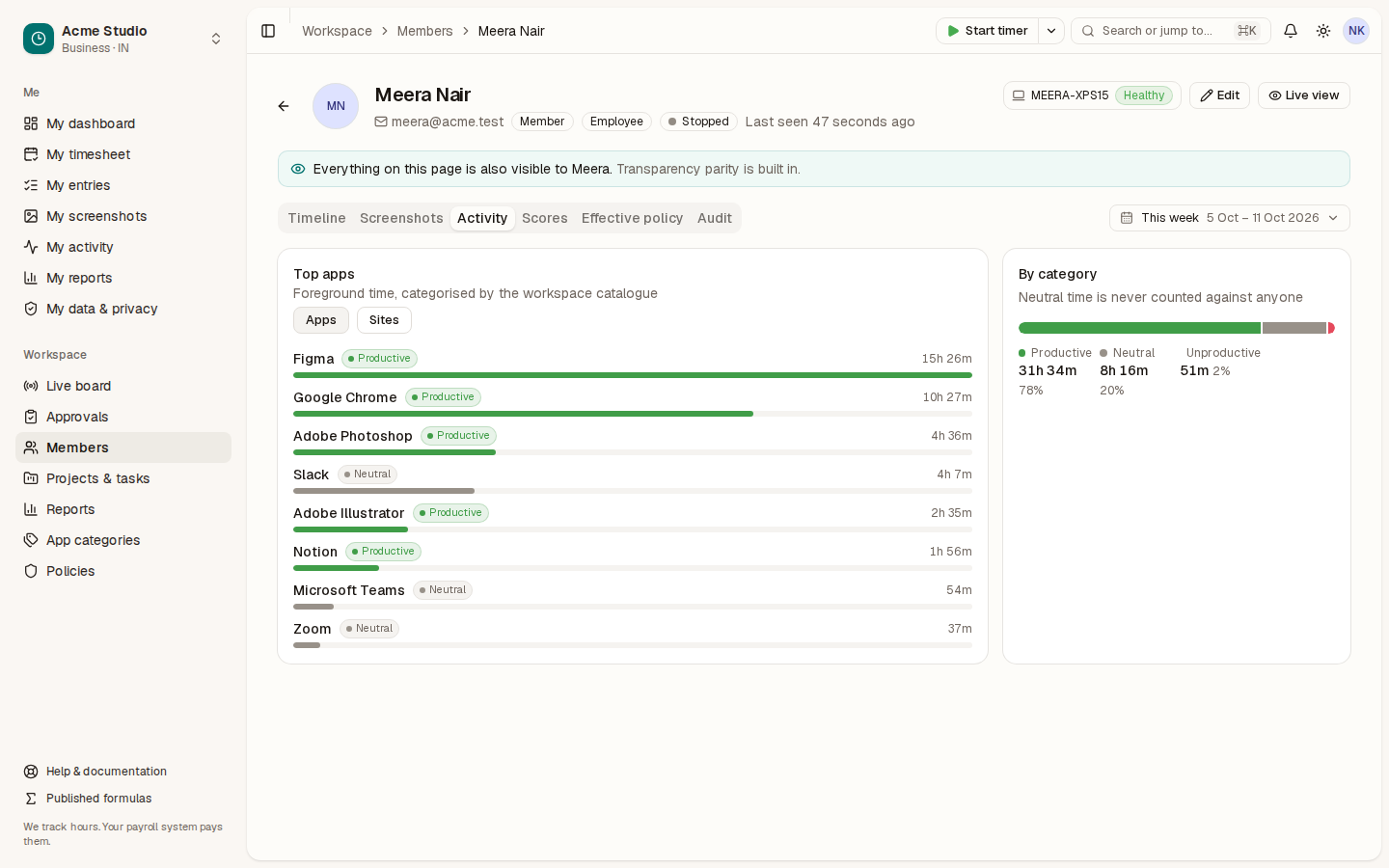Viewport: 1389px width, 868px height.
Task: Show Apps in Top apps
Action: pos(321,320)
